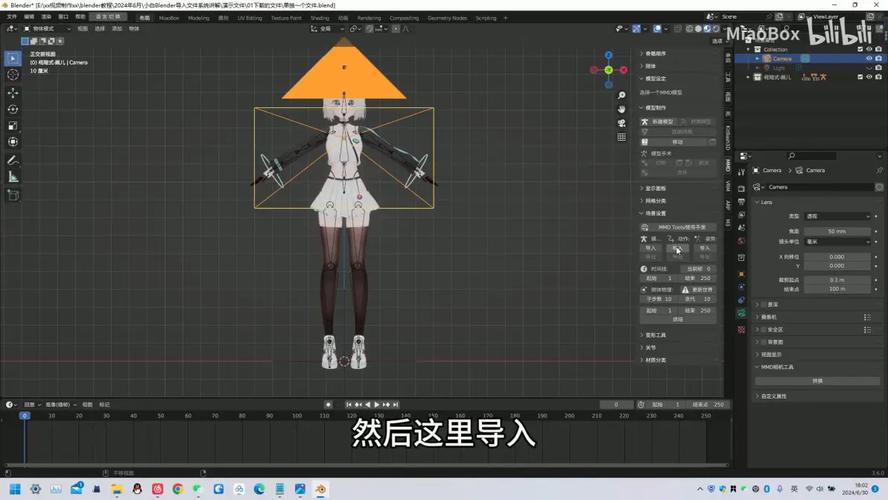888x500 pixels.
Task: Select the Transform tool
Action: (13, 142)
